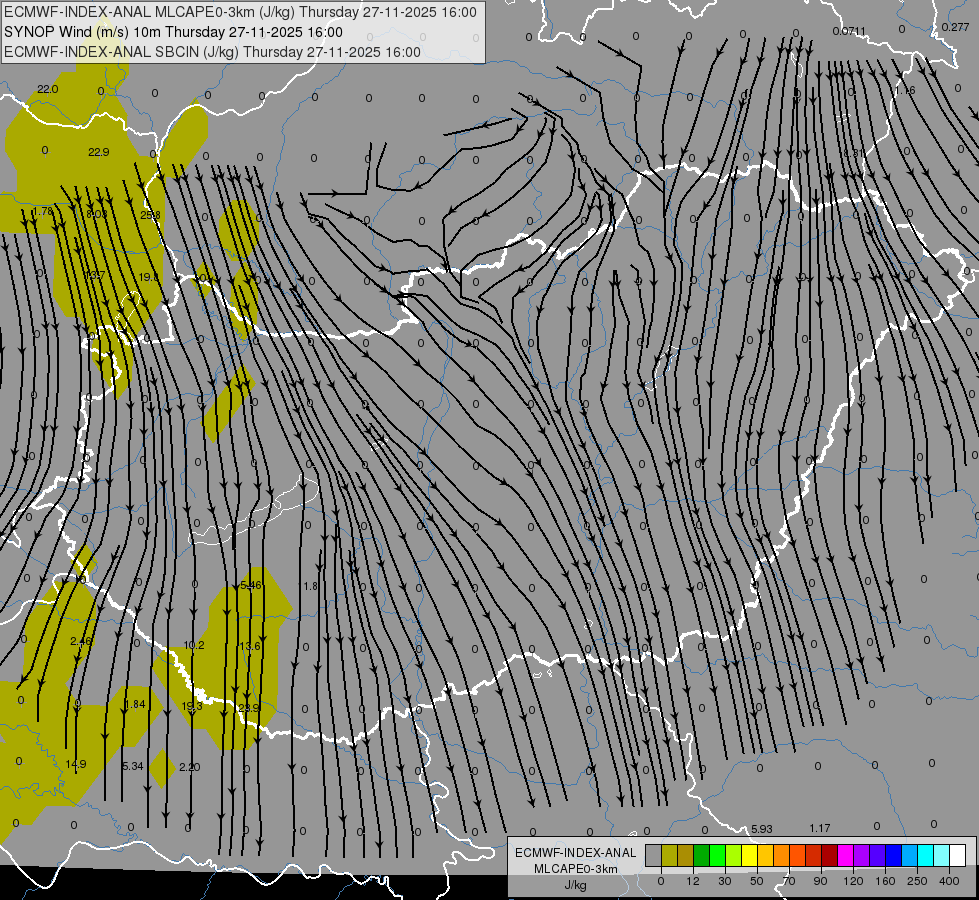Click the map value 13.6
The height and width of the screenshot is (900, 979).
(250, 646)
